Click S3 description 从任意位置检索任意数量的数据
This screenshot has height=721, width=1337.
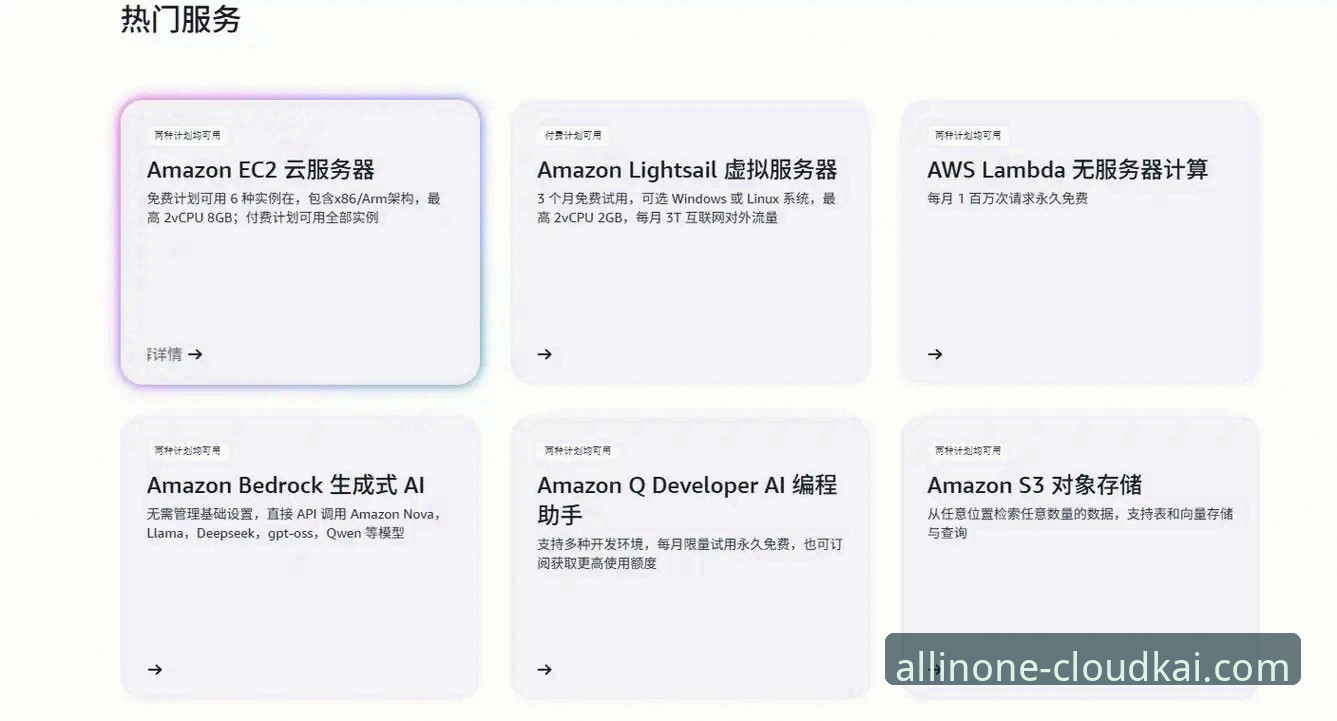[1080, 524]
